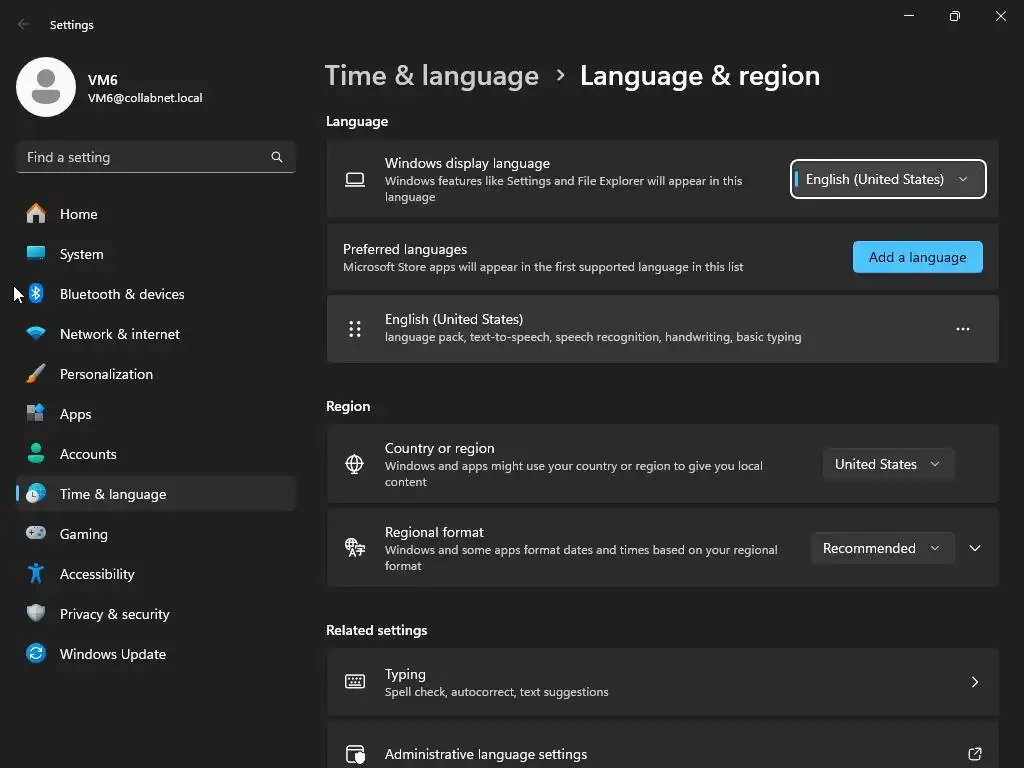
Task: Click the Add a language button
Action: (917, 257)
